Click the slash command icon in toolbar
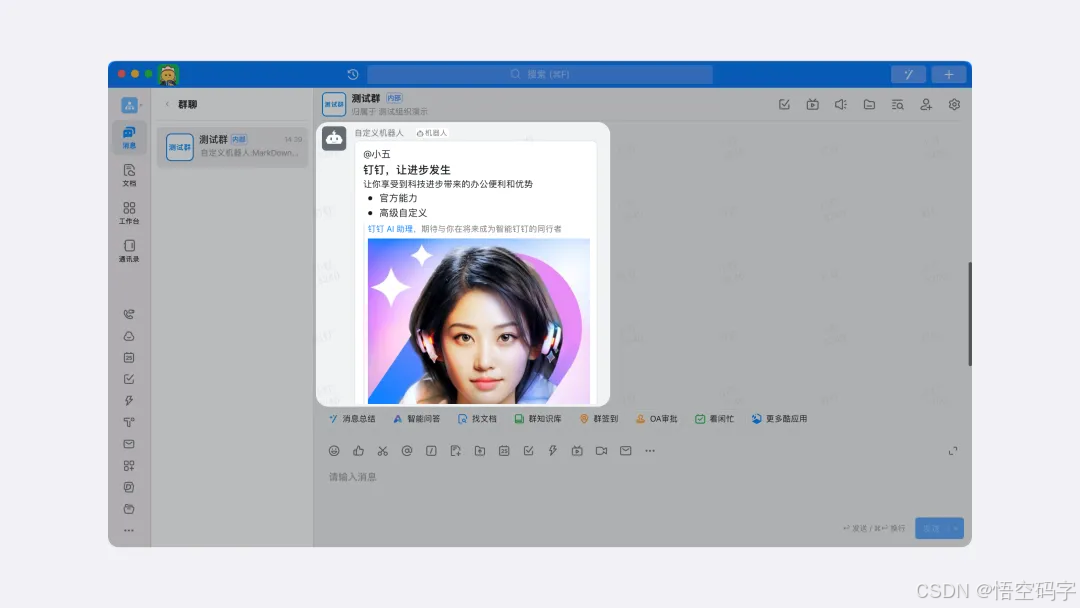Screen dimensions: 1080x608 coord(431,451)
